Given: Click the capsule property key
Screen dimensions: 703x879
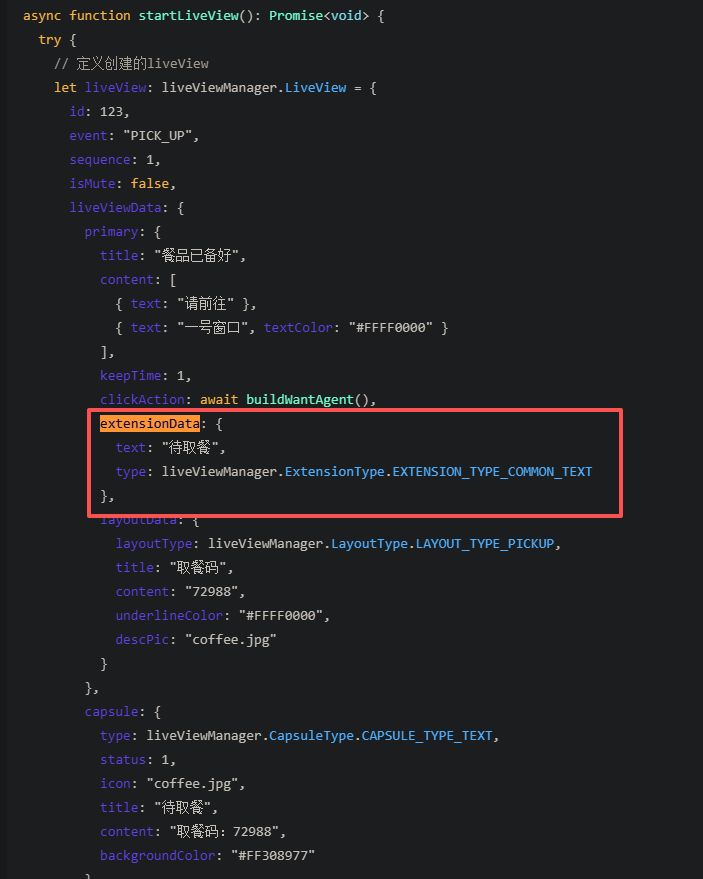Looking at the screenshot, I should click(x=112, y=712).
